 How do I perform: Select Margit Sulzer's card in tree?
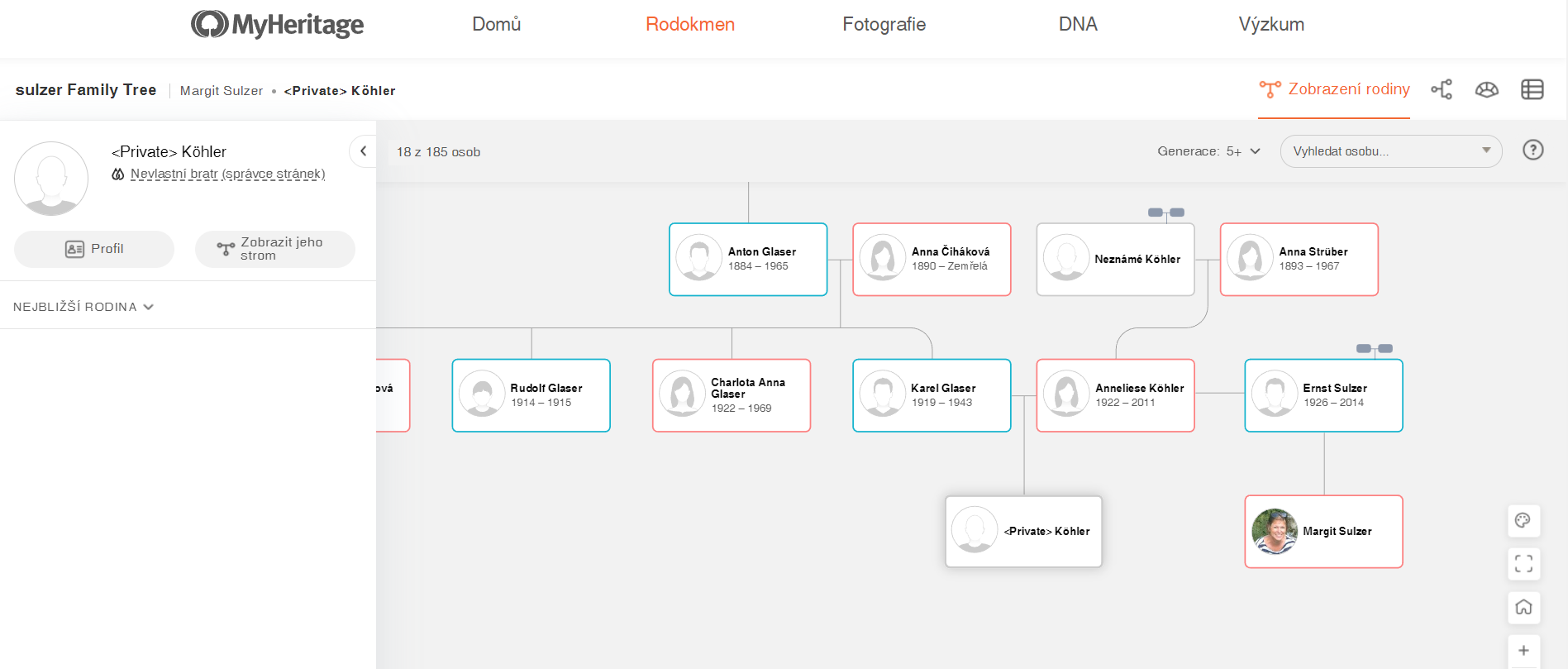coord(1323,532)
